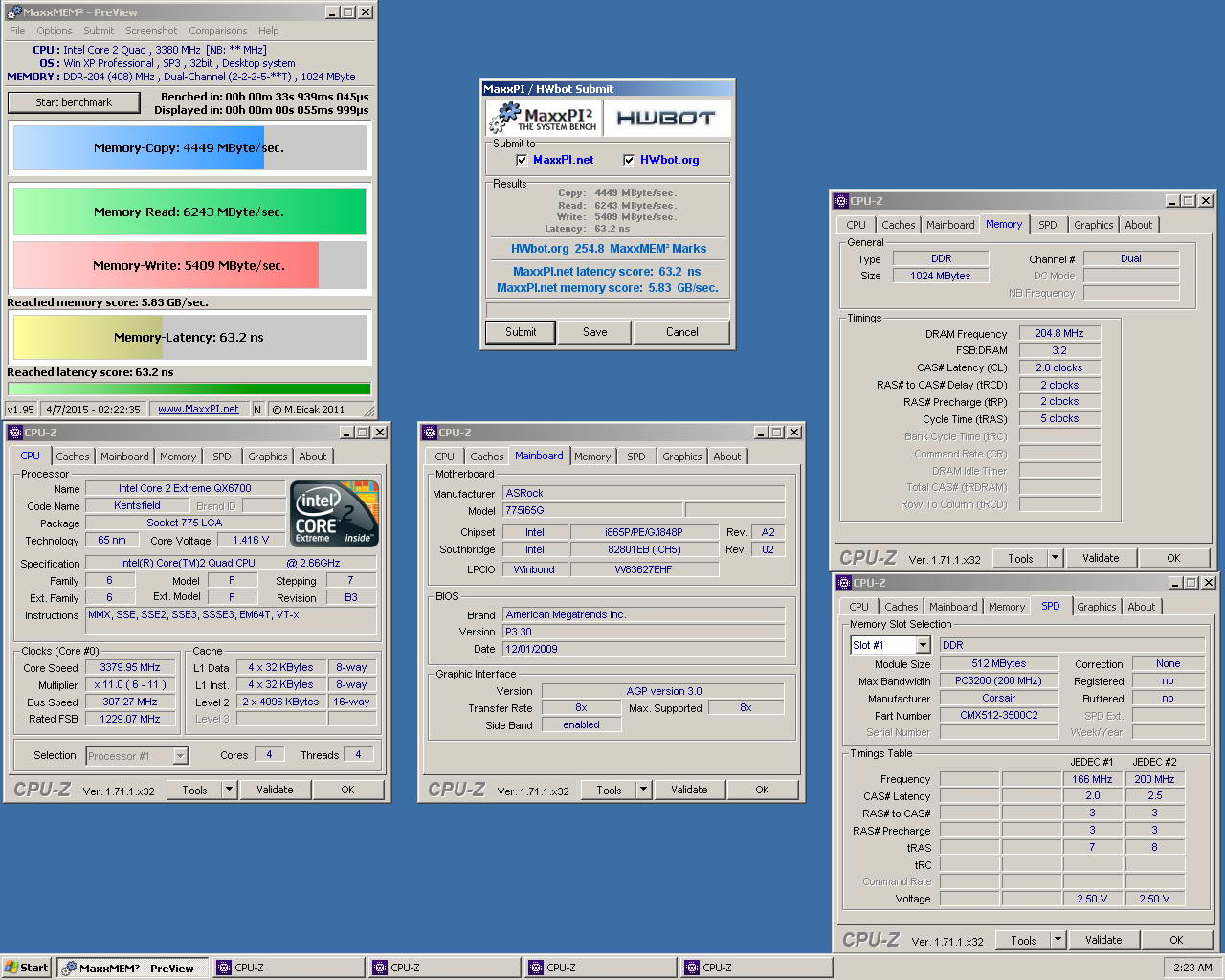
Task: Click the DRAM Frequency value 204.8 MHz
Action: (x=1059, y=333)
